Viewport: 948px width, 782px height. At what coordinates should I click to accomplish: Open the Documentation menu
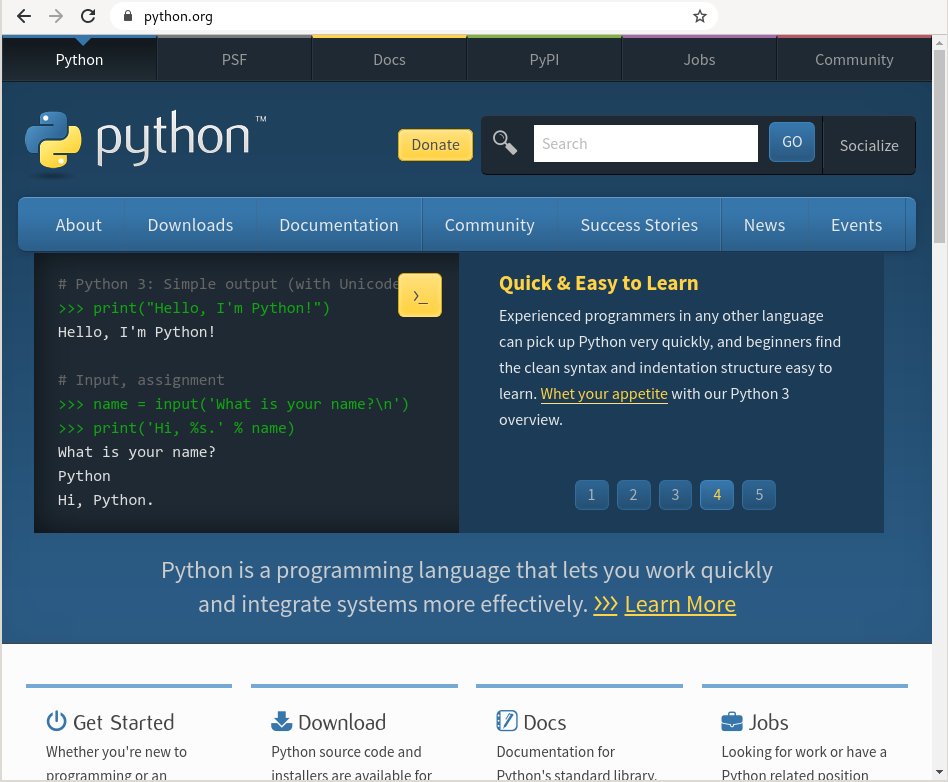point(339,225)
